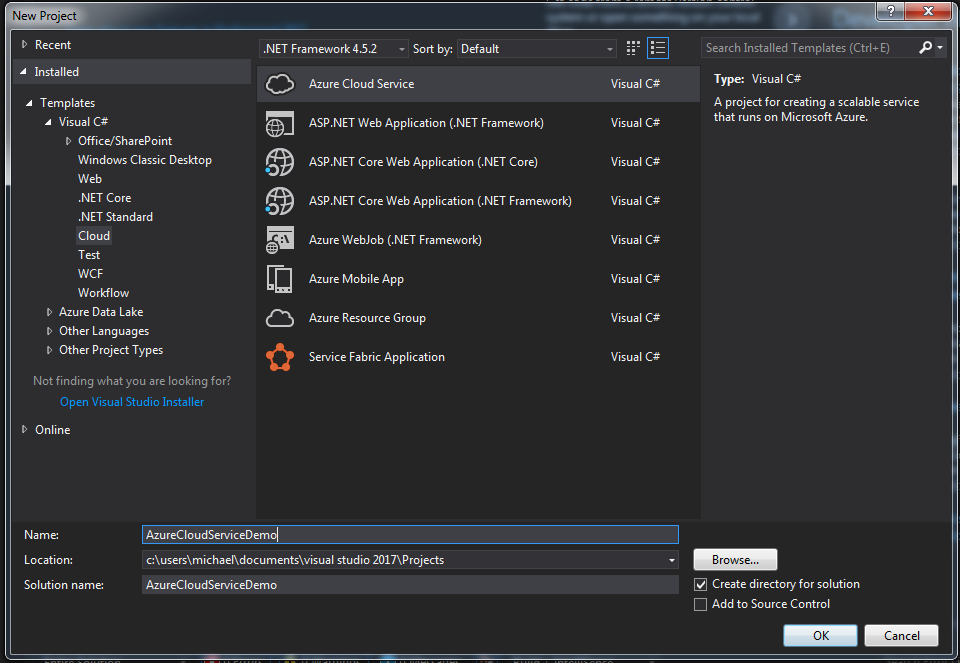Image resolution: width=960 pixels, height=663 pixels.
Task: Select the .NET Core template category
Action: [x=104, y=198]
